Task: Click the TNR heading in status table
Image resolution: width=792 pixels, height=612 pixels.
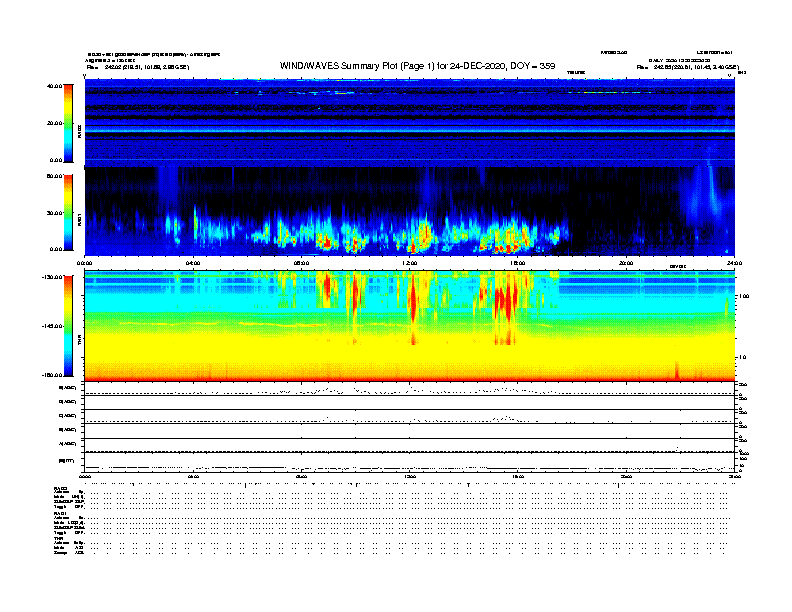Action: [58, 538]
